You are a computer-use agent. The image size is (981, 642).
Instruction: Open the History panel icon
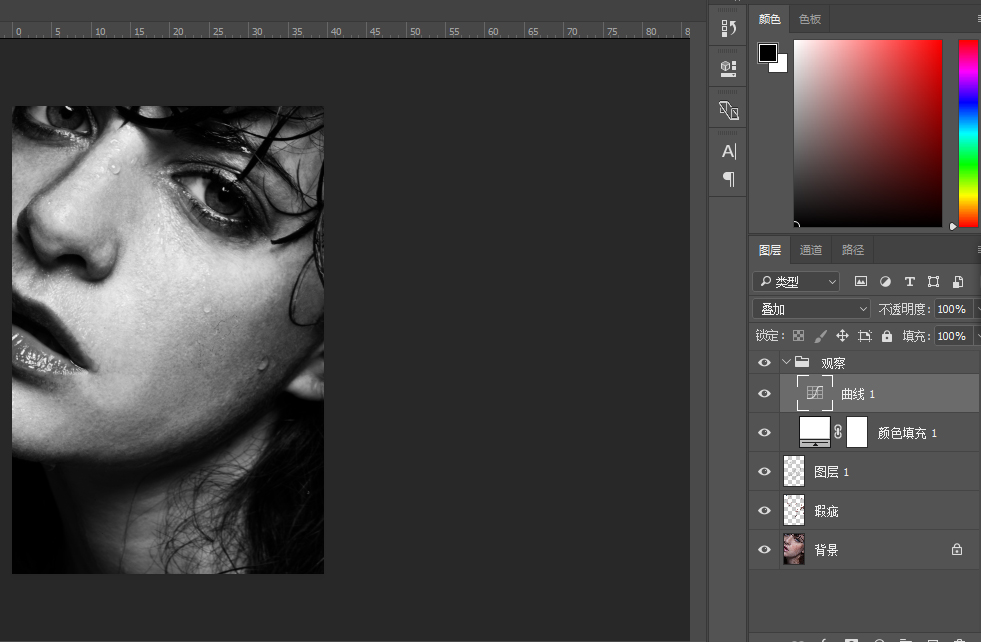click(x=728, y=29)
